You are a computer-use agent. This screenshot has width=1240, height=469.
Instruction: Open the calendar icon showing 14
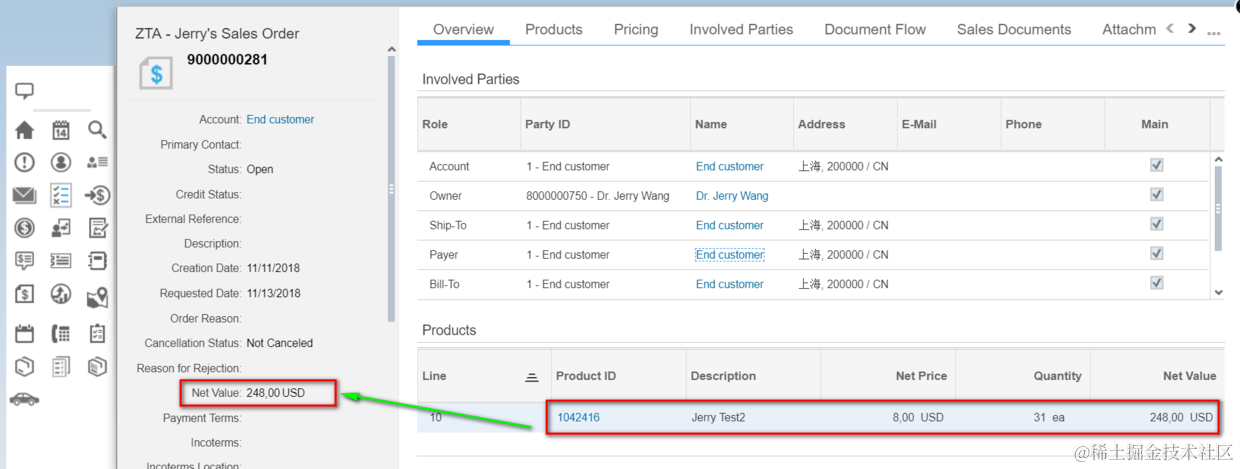pos(61,130)
